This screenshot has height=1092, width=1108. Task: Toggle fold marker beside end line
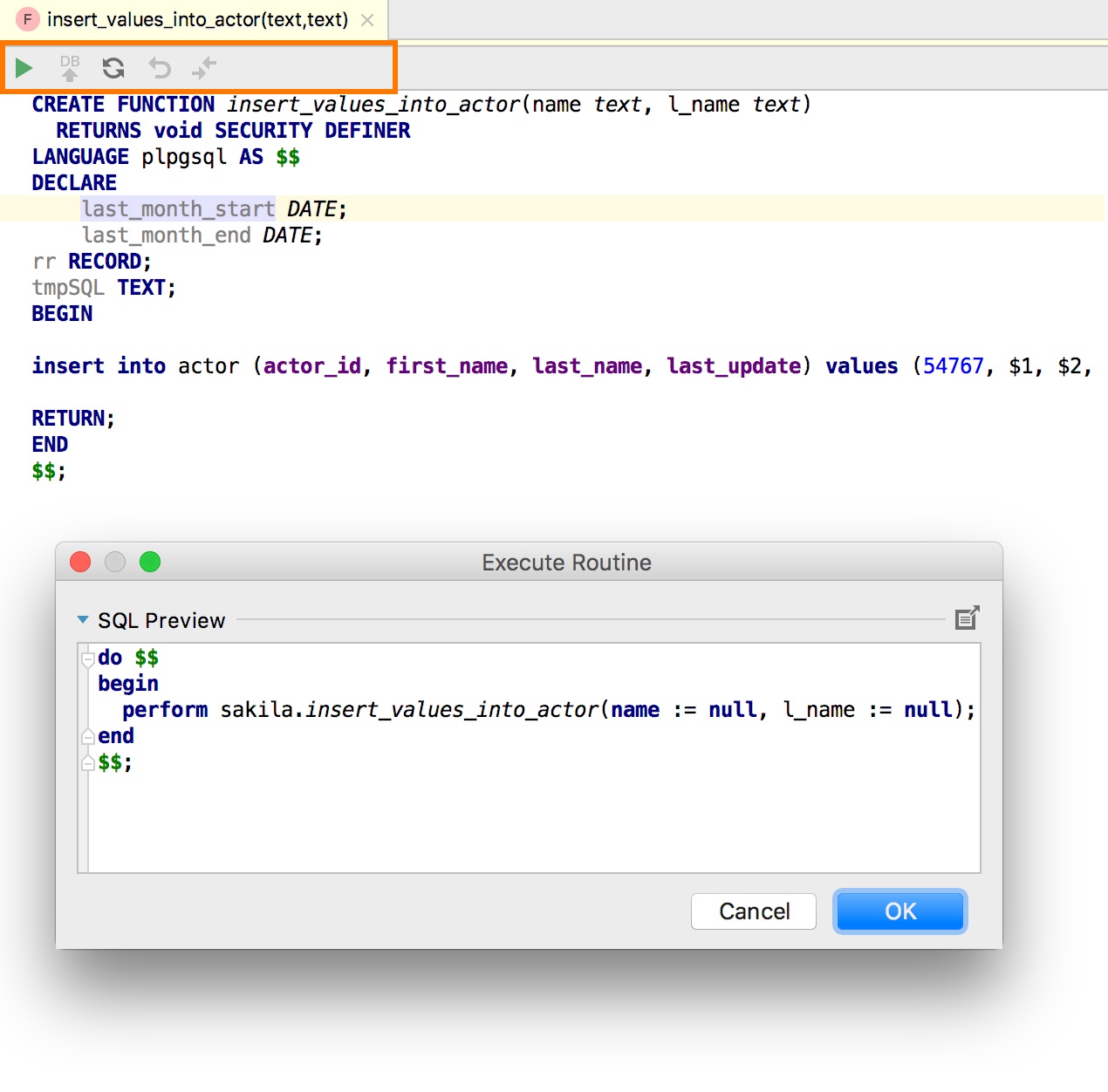87,737
